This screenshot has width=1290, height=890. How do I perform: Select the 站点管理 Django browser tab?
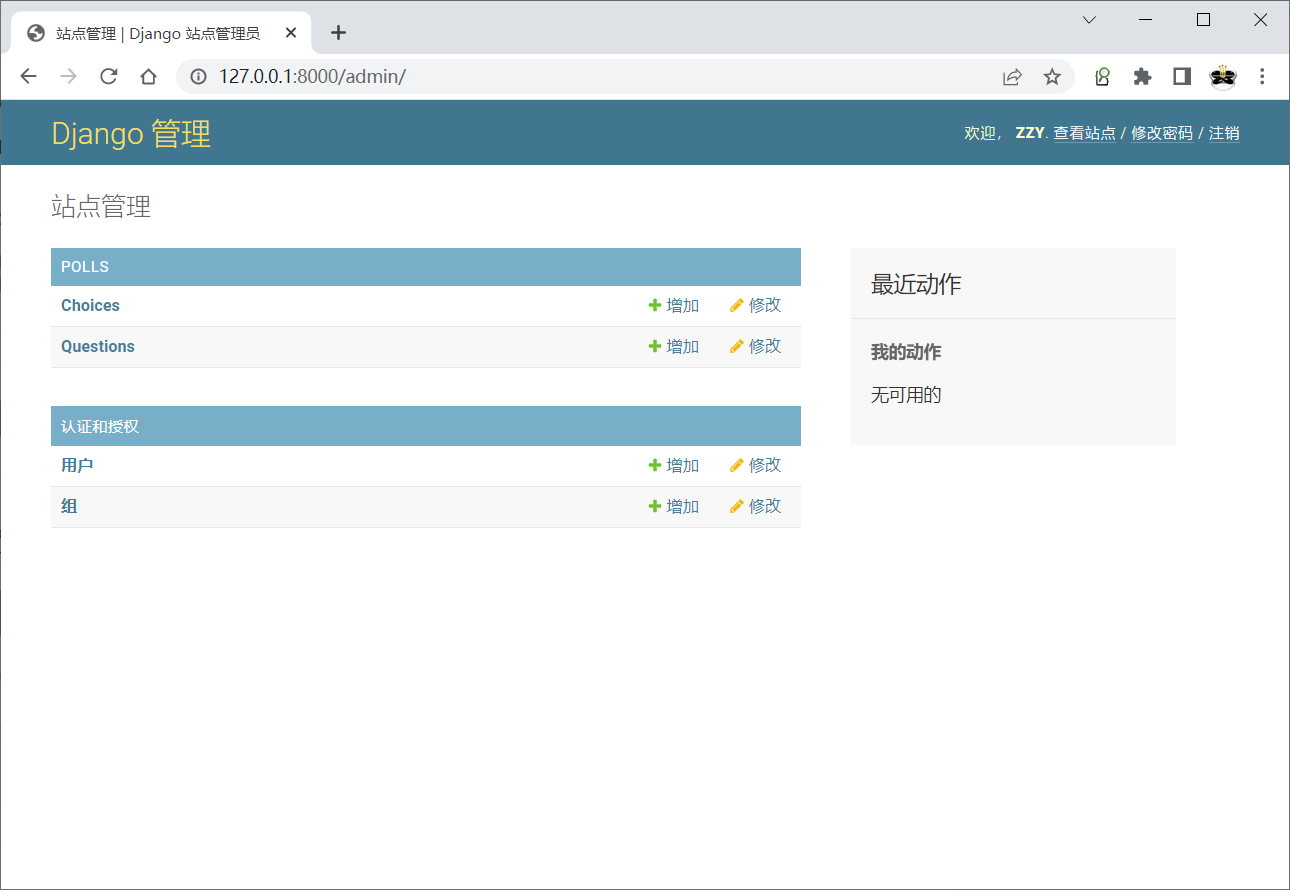[162, 33]
